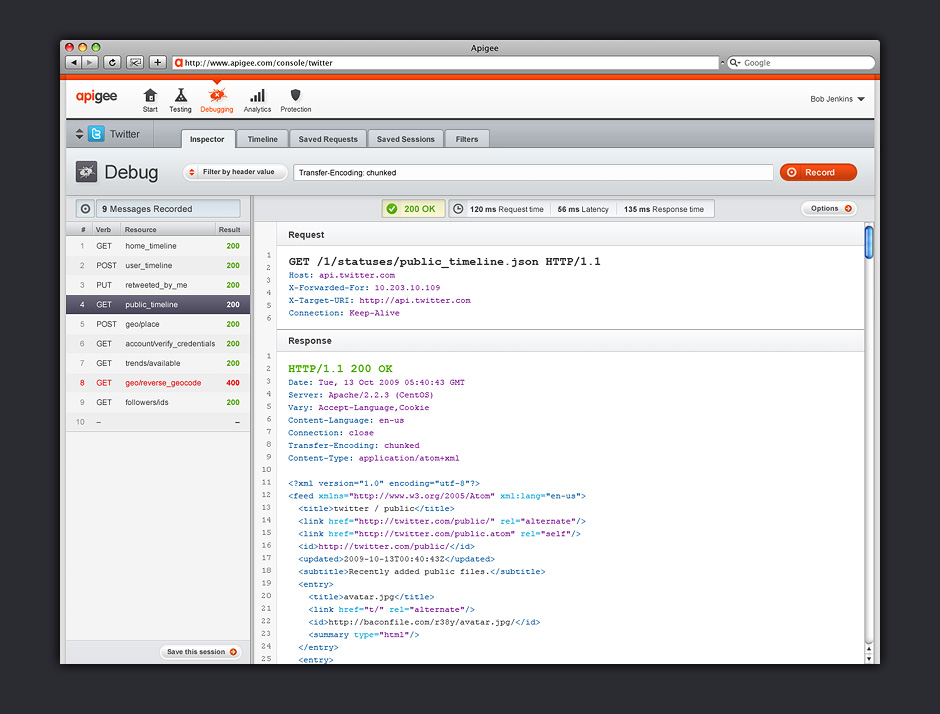Click the response pane vertical scrollbar thumb
Image resolution: width=940 pixels, height=714 pixels.
coord(869,241)
